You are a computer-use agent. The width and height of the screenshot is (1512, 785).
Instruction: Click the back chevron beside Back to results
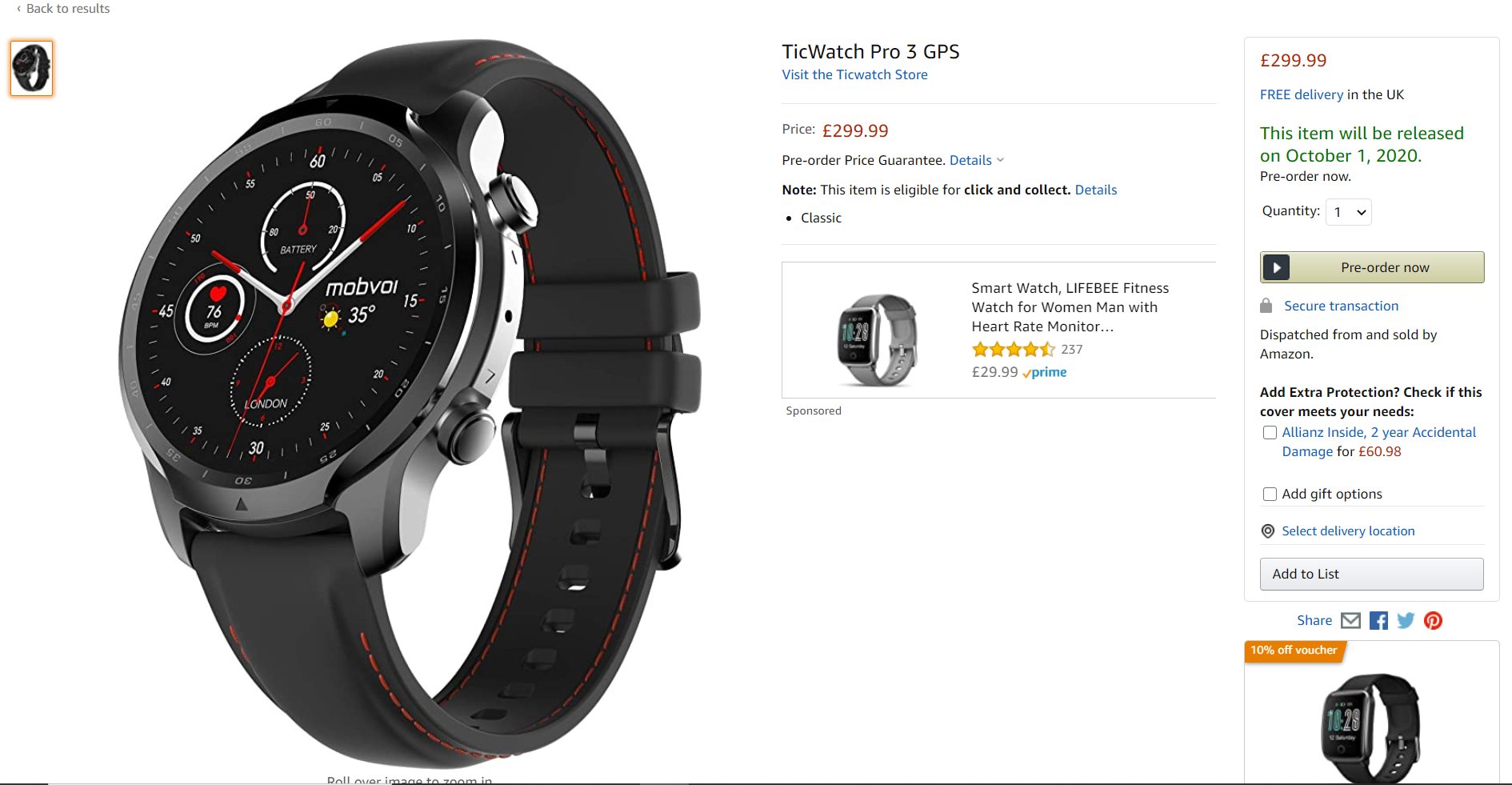point(18,9)
